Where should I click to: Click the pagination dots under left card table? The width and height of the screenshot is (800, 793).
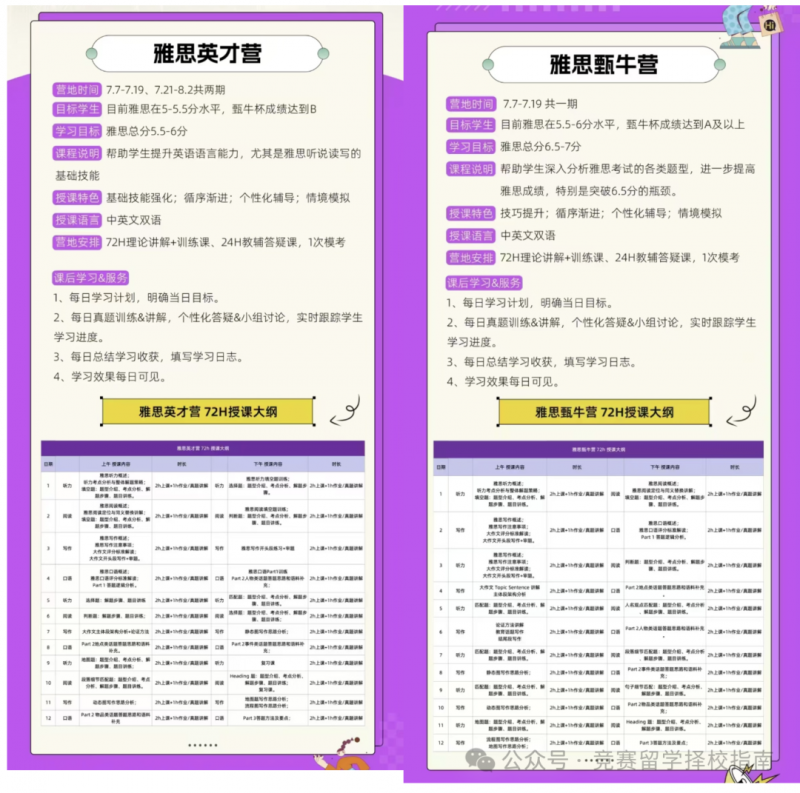coord(203,745)
